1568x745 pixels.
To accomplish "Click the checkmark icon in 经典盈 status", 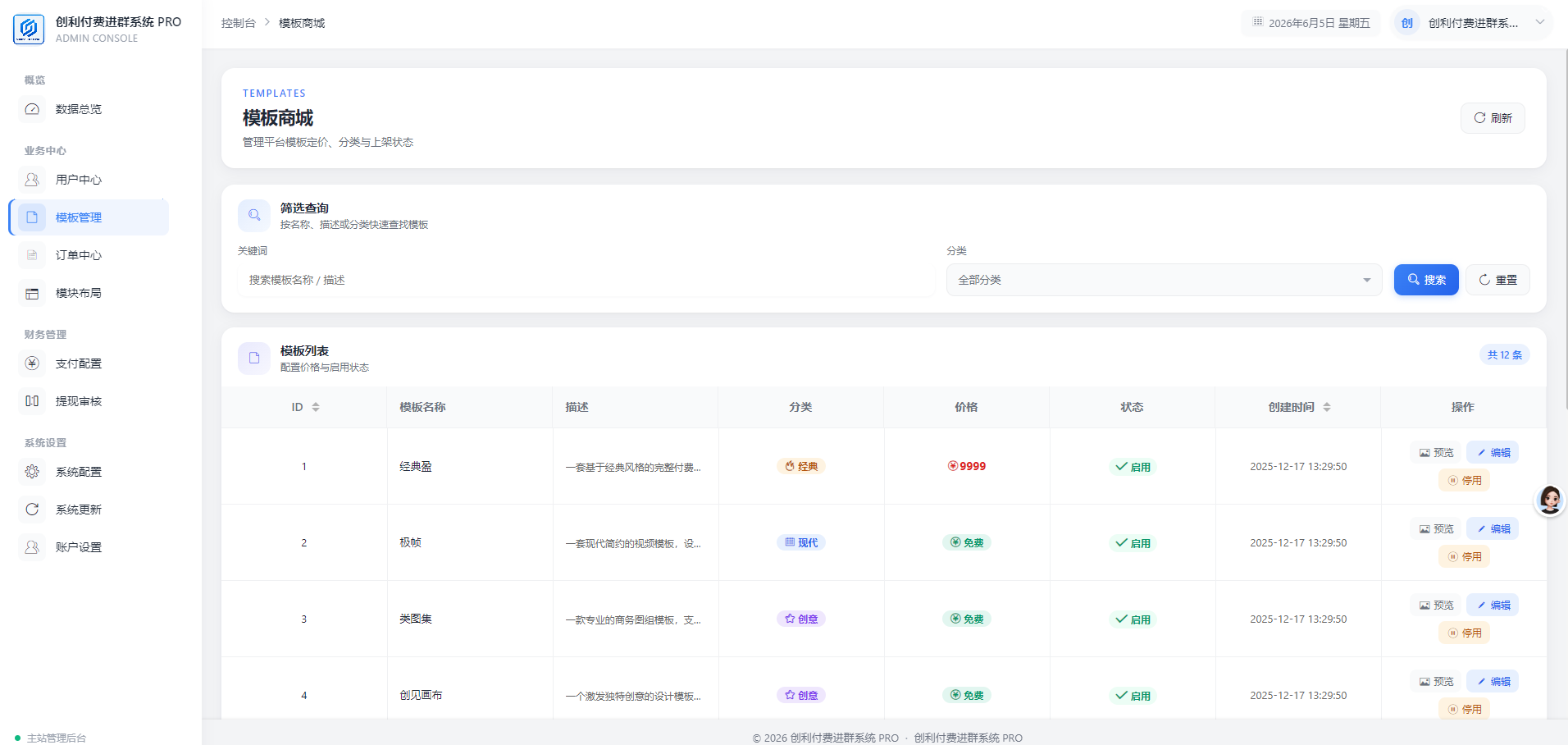I will click(1121, 466).
